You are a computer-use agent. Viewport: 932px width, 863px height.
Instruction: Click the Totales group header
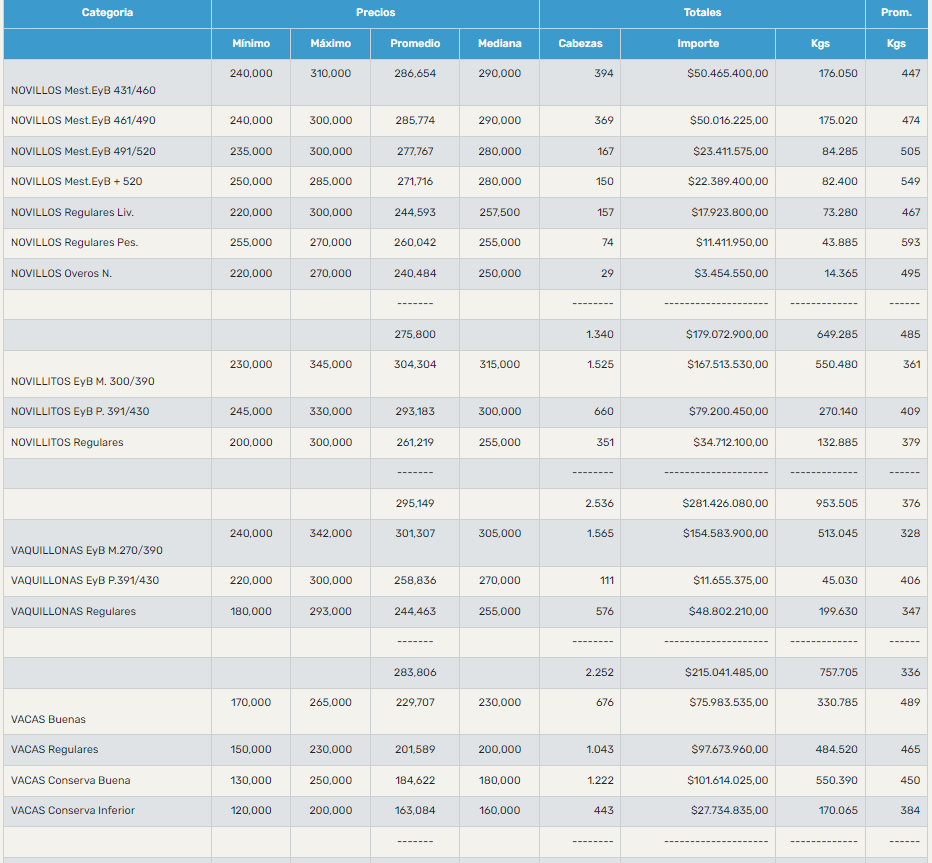(x=702, y=13)
